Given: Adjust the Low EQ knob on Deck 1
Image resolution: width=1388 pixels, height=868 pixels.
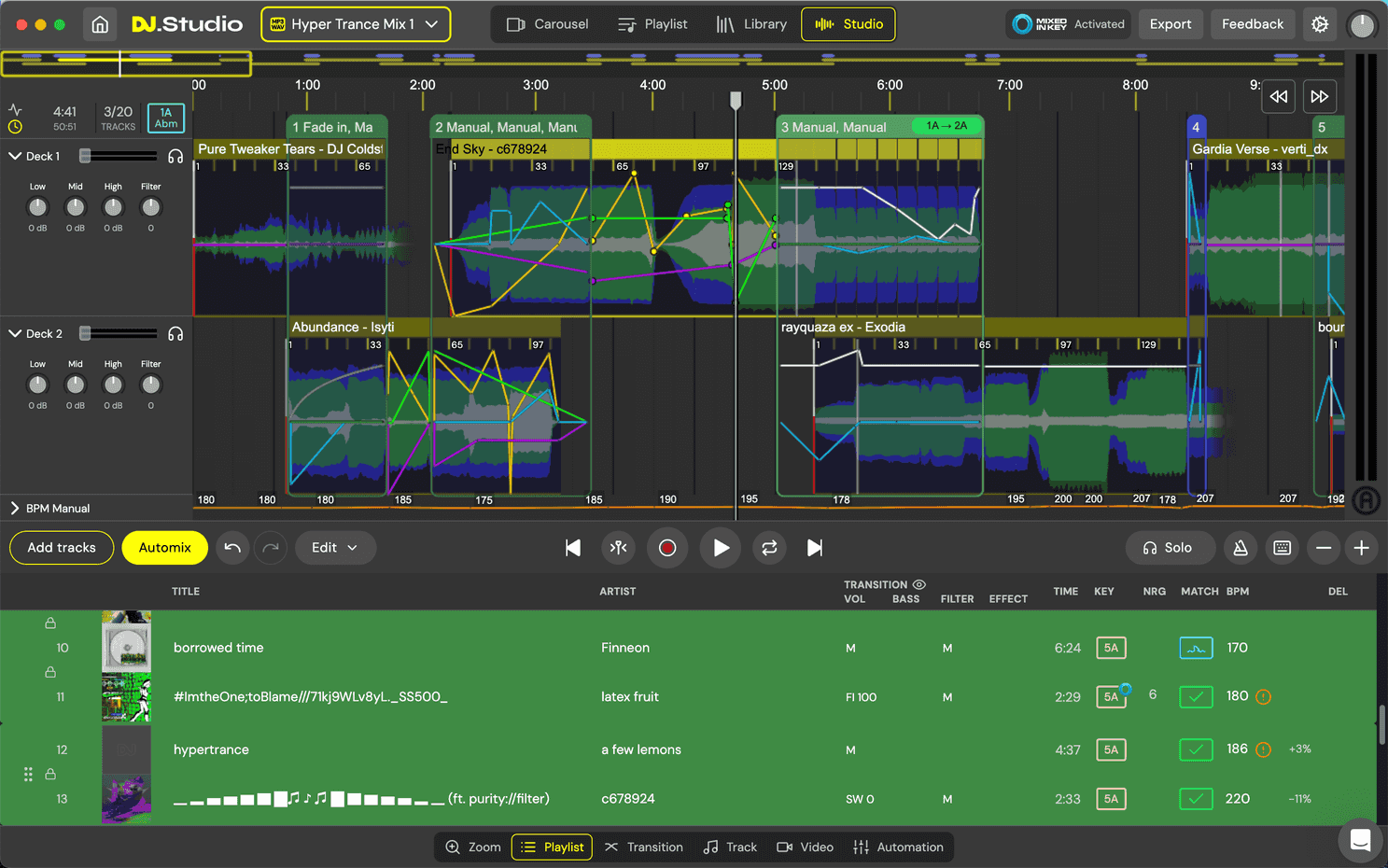Looking at the screenshot, I should coord(37,207).
